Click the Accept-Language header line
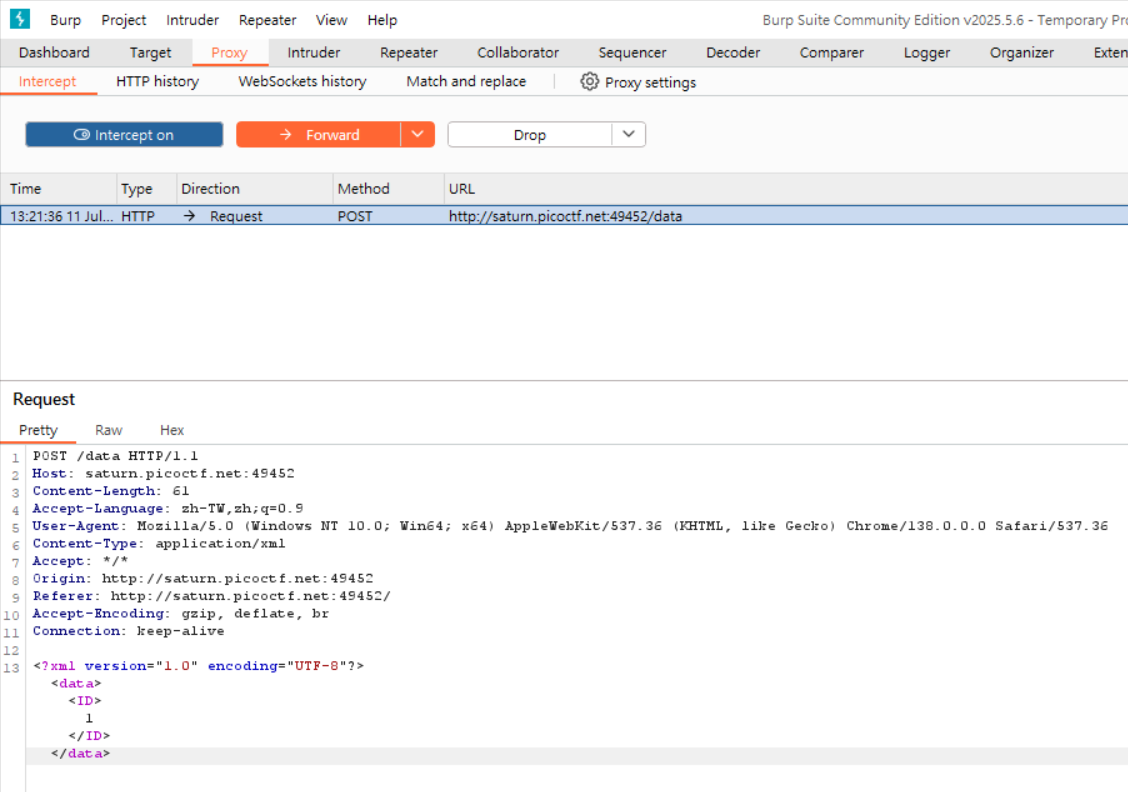The height and width of the screenshot is (792, 1128). pyautogui.click(x=168, y=509)
